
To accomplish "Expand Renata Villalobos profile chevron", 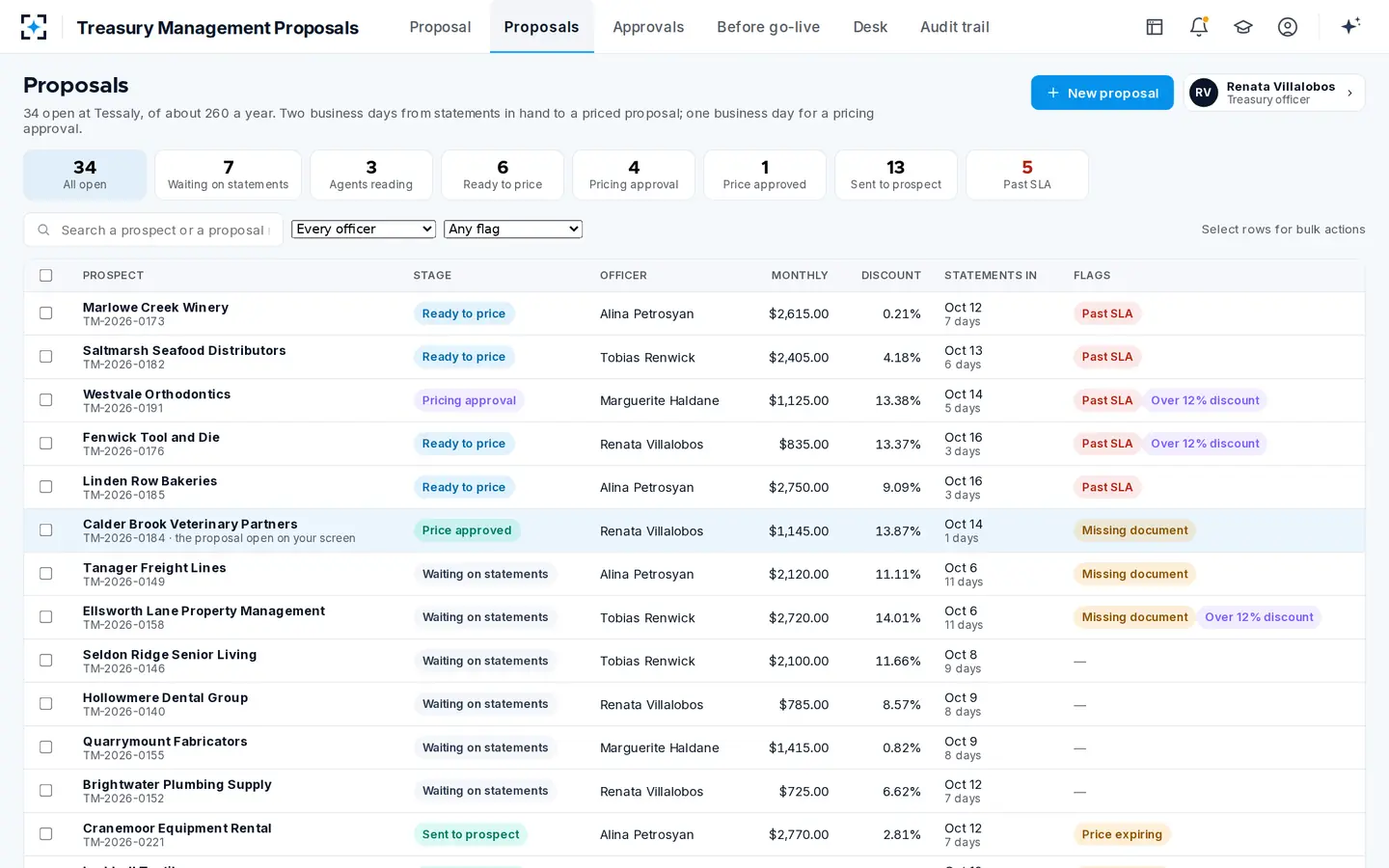I will point(1349,94).
